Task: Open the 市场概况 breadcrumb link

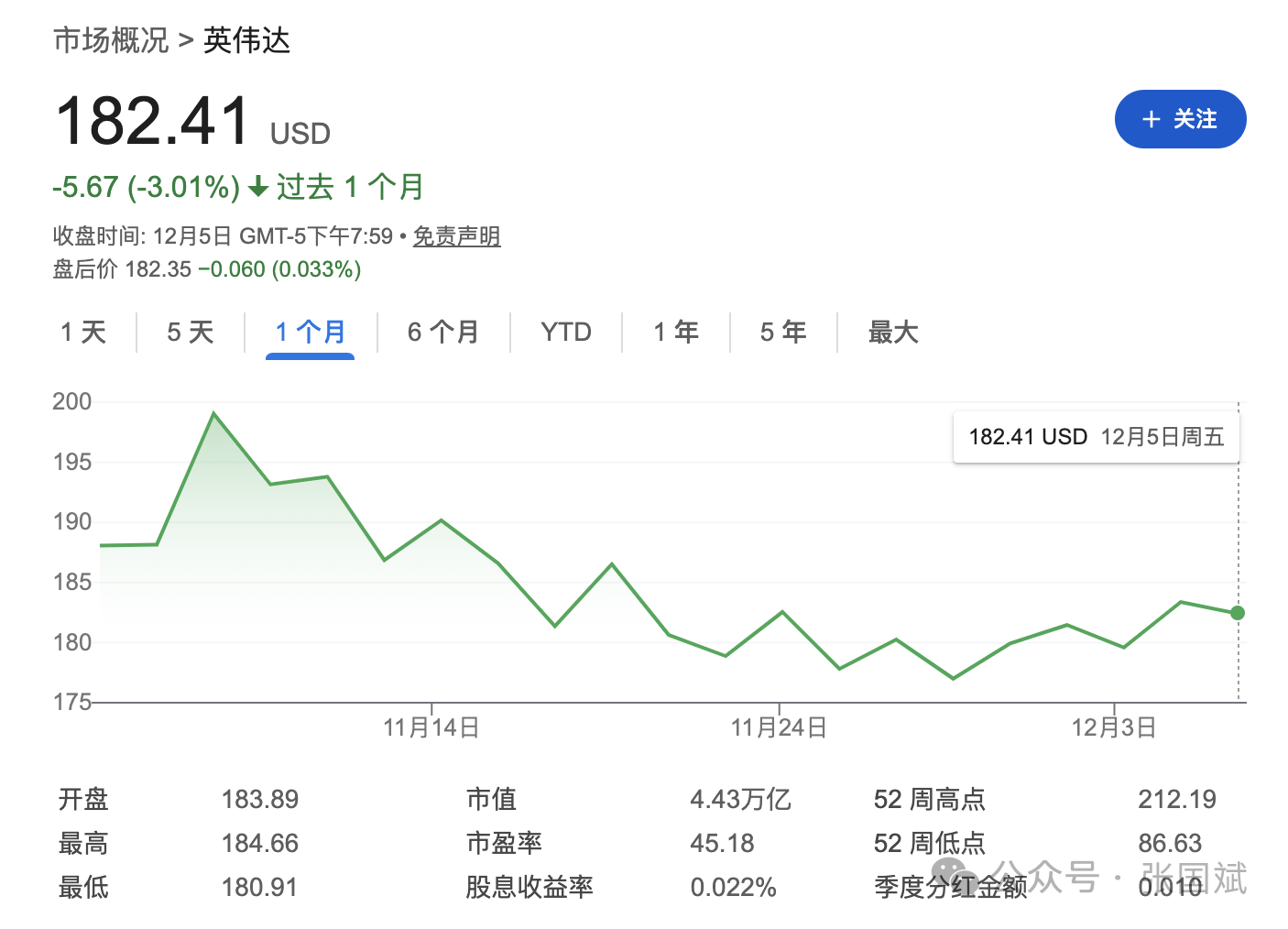Action: coord(111,40)
